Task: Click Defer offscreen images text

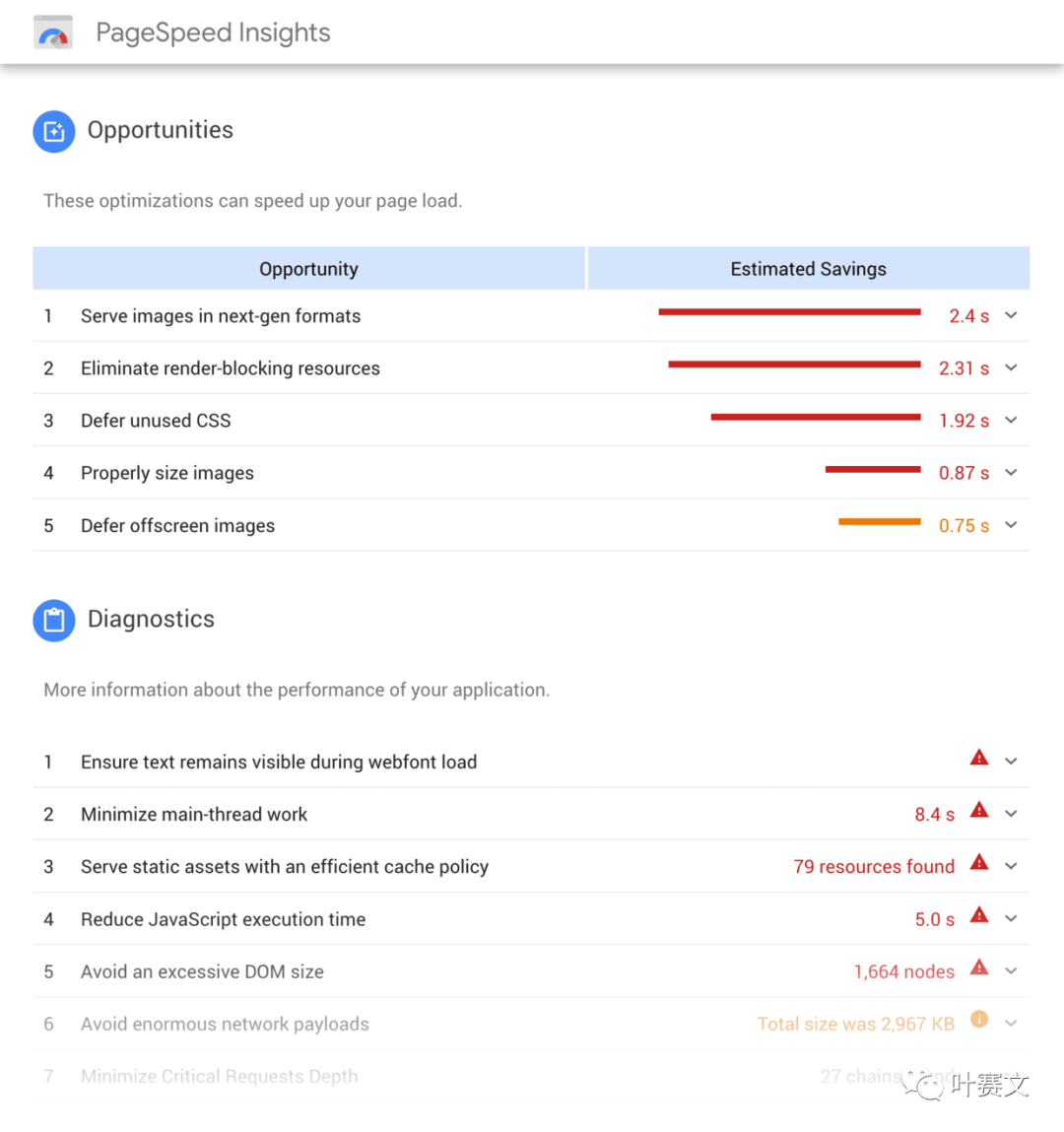Action: pyautogui.click(x=177, y=526)
